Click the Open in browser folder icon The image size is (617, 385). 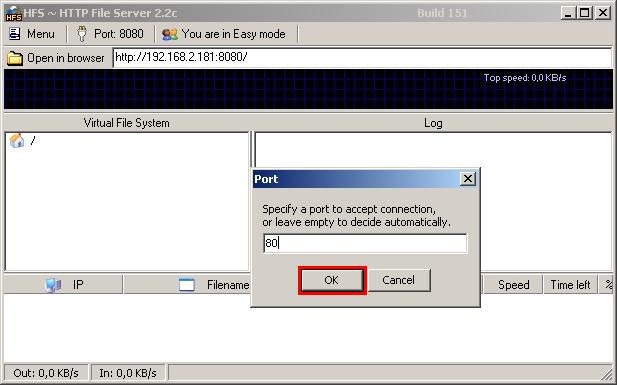tap(15, 58)
